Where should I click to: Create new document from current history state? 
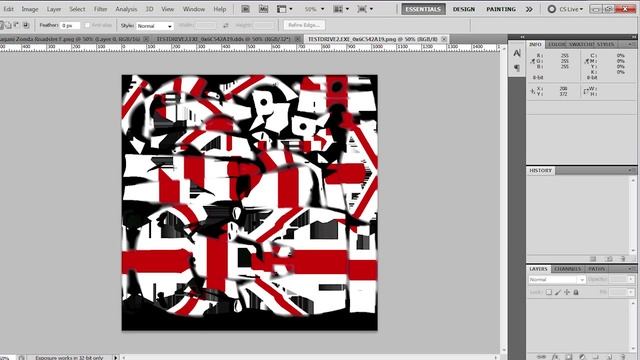593,259
